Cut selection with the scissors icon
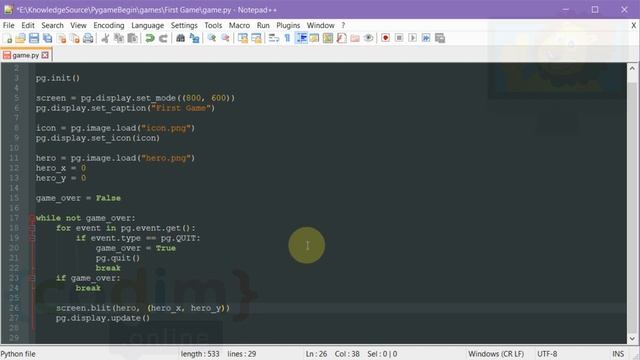 pos(105,38)
